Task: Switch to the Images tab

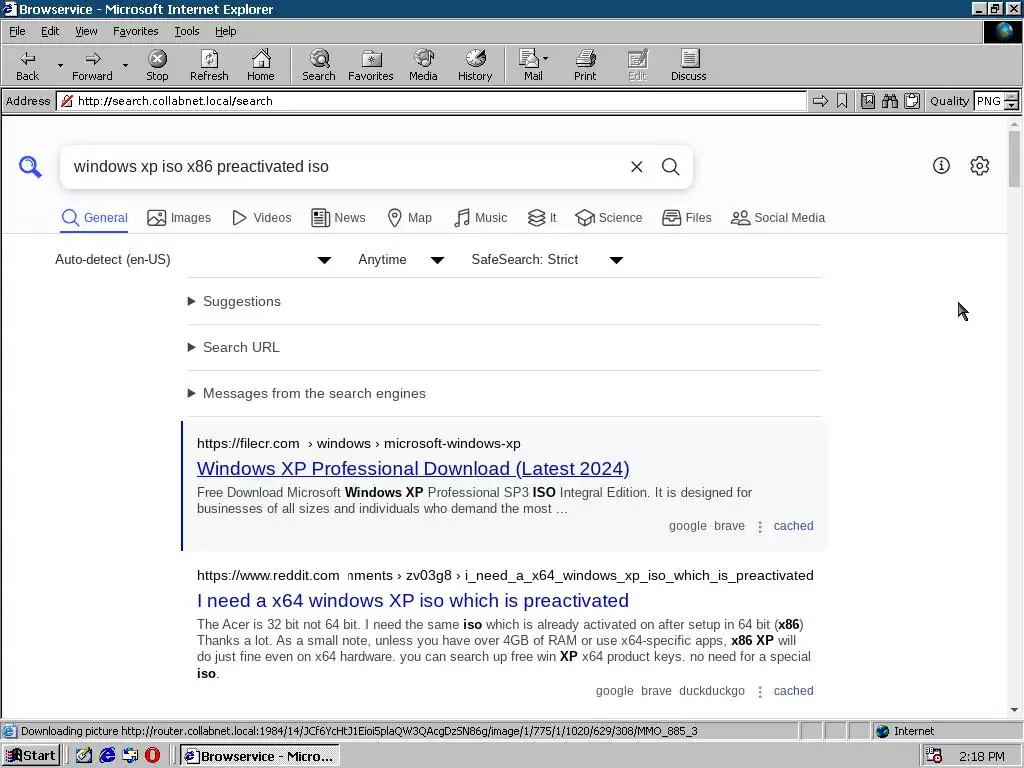Action: click(x=179, y=217)
